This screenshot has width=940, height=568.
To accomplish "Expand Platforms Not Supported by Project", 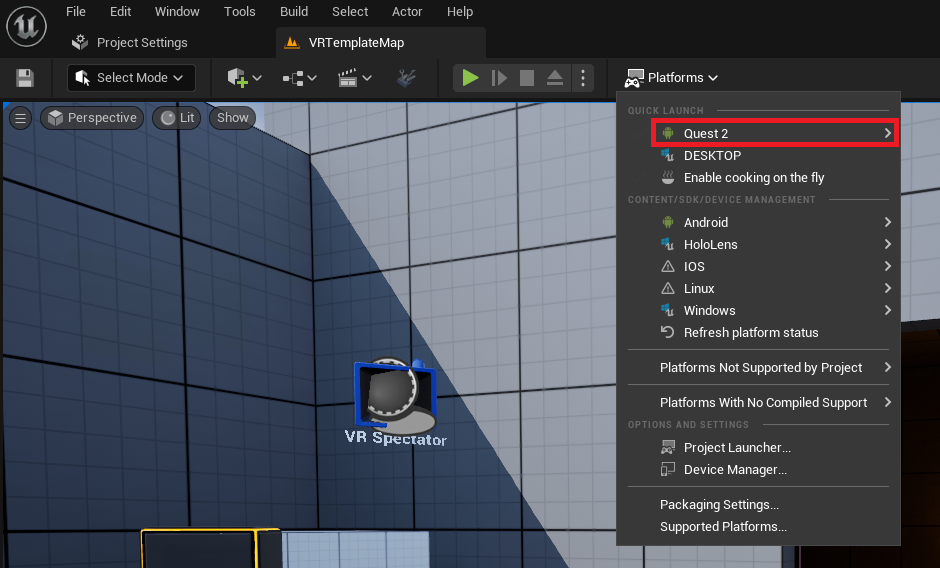I will tap(758, 368).
